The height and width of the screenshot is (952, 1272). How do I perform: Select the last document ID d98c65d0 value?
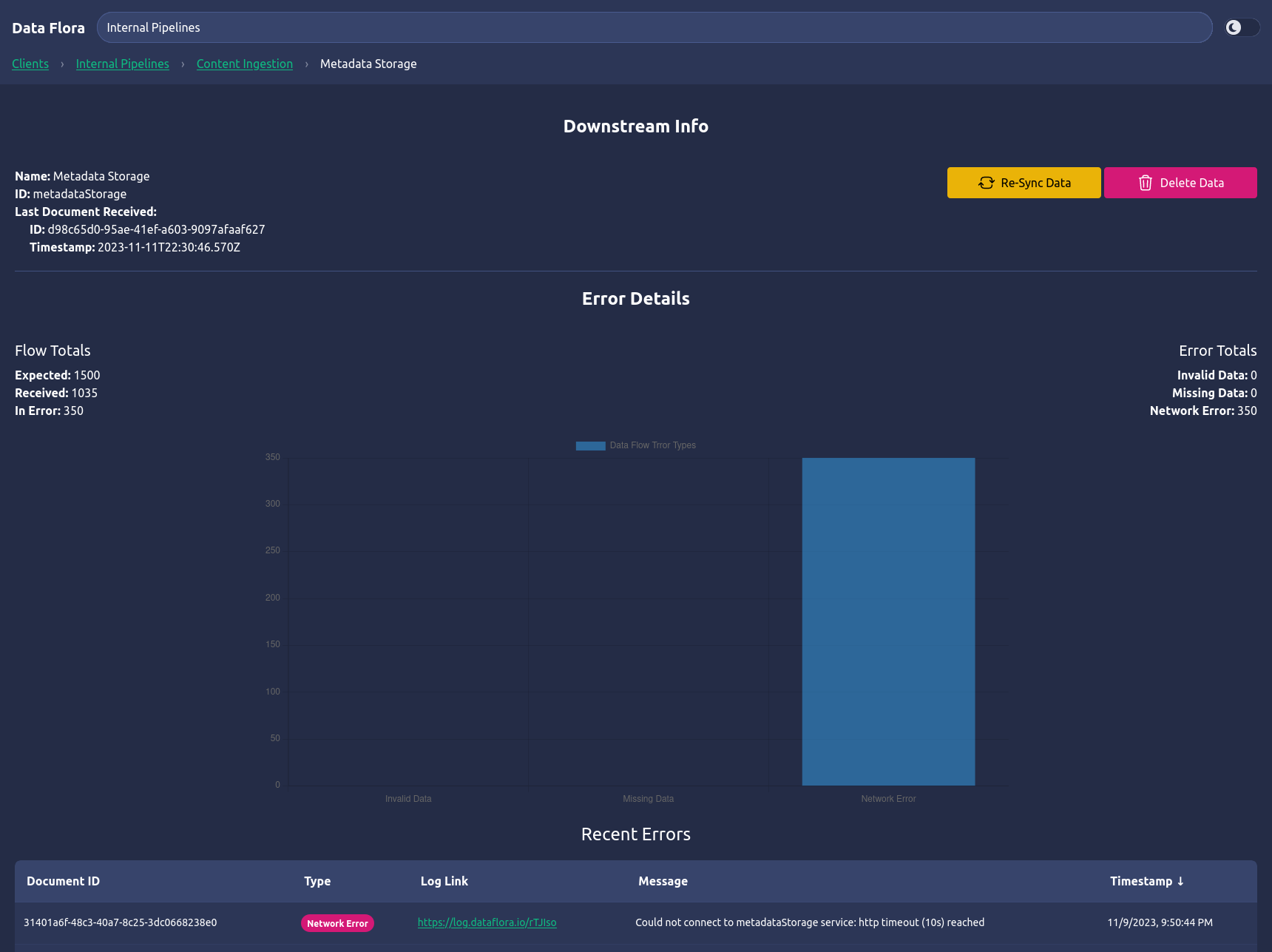tap(156, 229)
